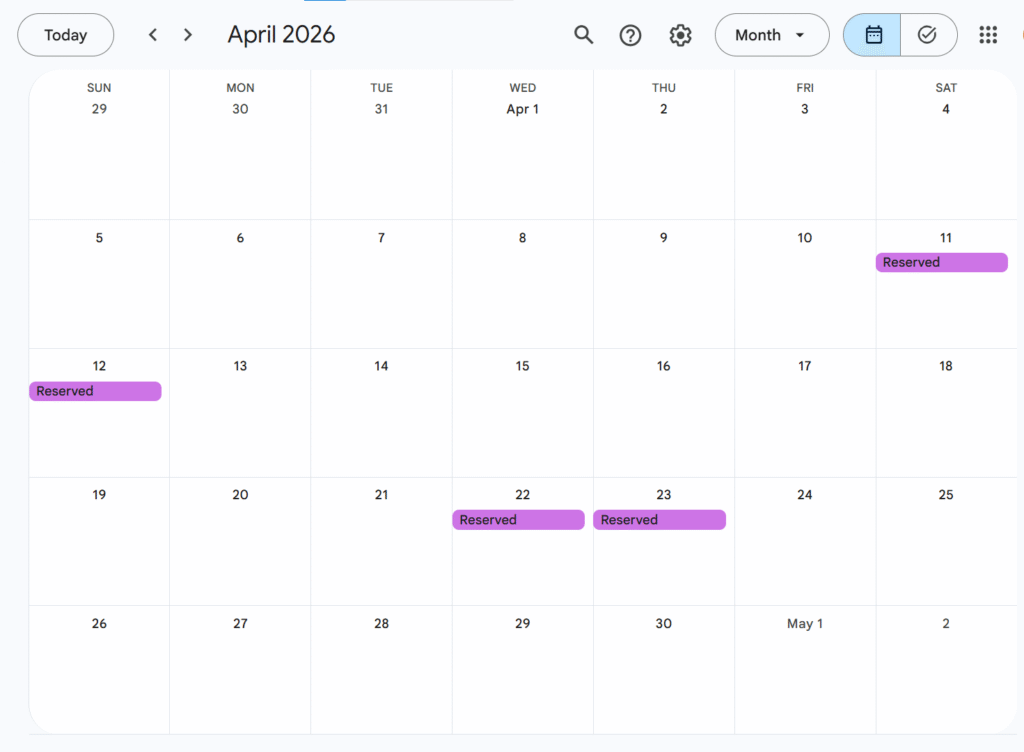Select the Reserved event on April 23
1024x752 pixels.
659,520
